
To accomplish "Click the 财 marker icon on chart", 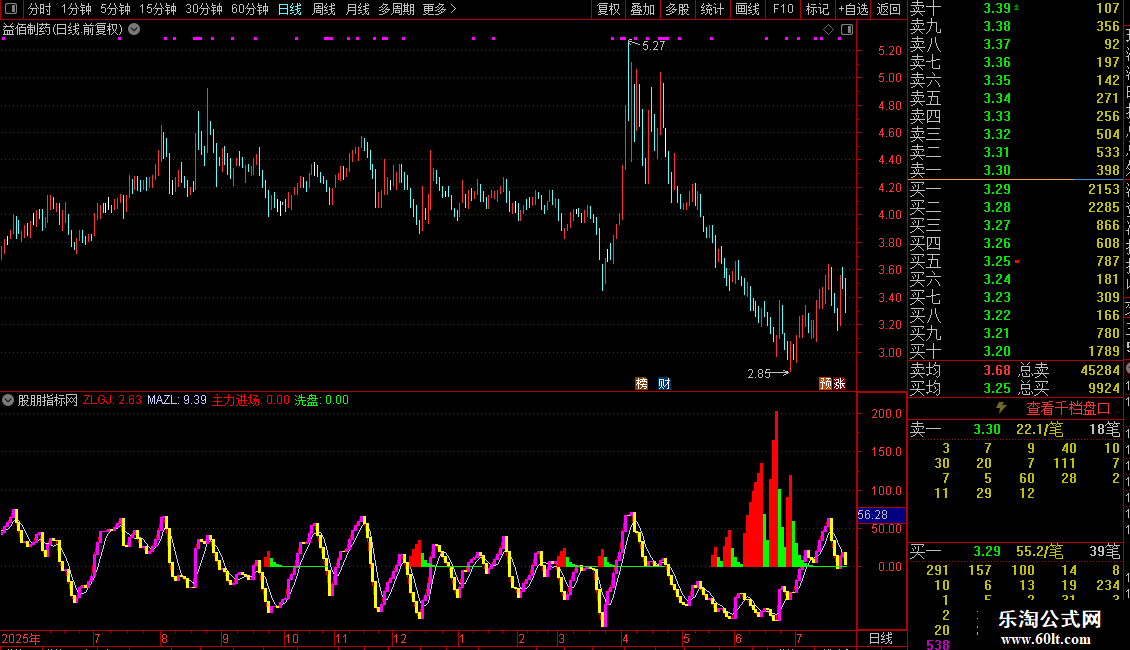I will (x=664, y=383).
